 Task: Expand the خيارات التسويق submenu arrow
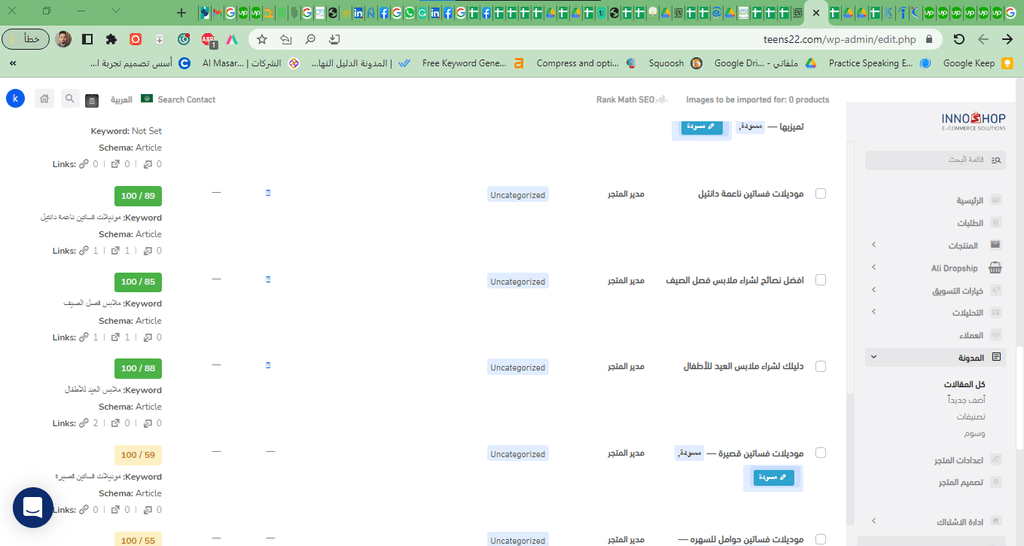pyautogui.click(x=874, y=289)
